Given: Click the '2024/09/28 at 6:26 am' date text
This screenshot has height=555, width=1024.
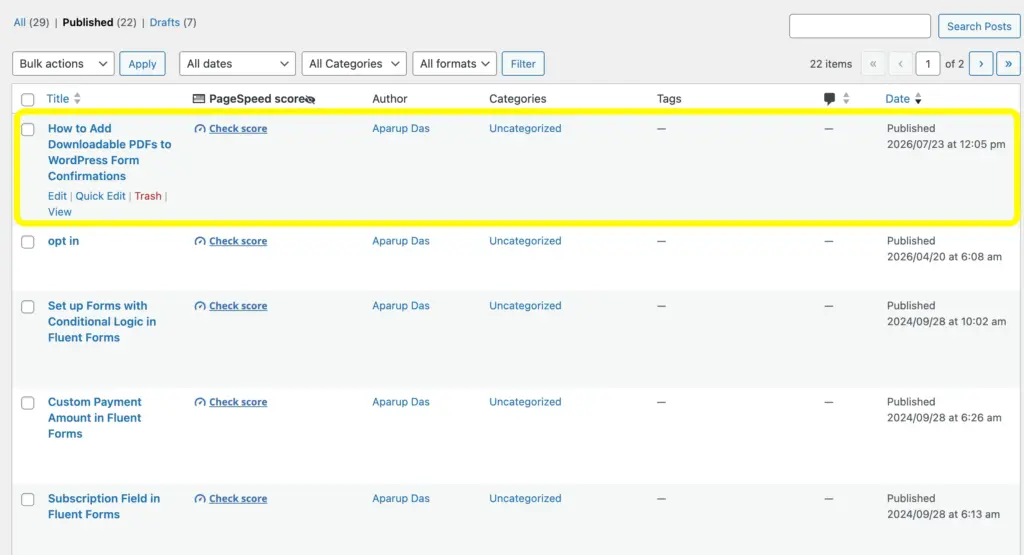Looking at the screenshot, I should pyautogui.click(x=944, y=418).
